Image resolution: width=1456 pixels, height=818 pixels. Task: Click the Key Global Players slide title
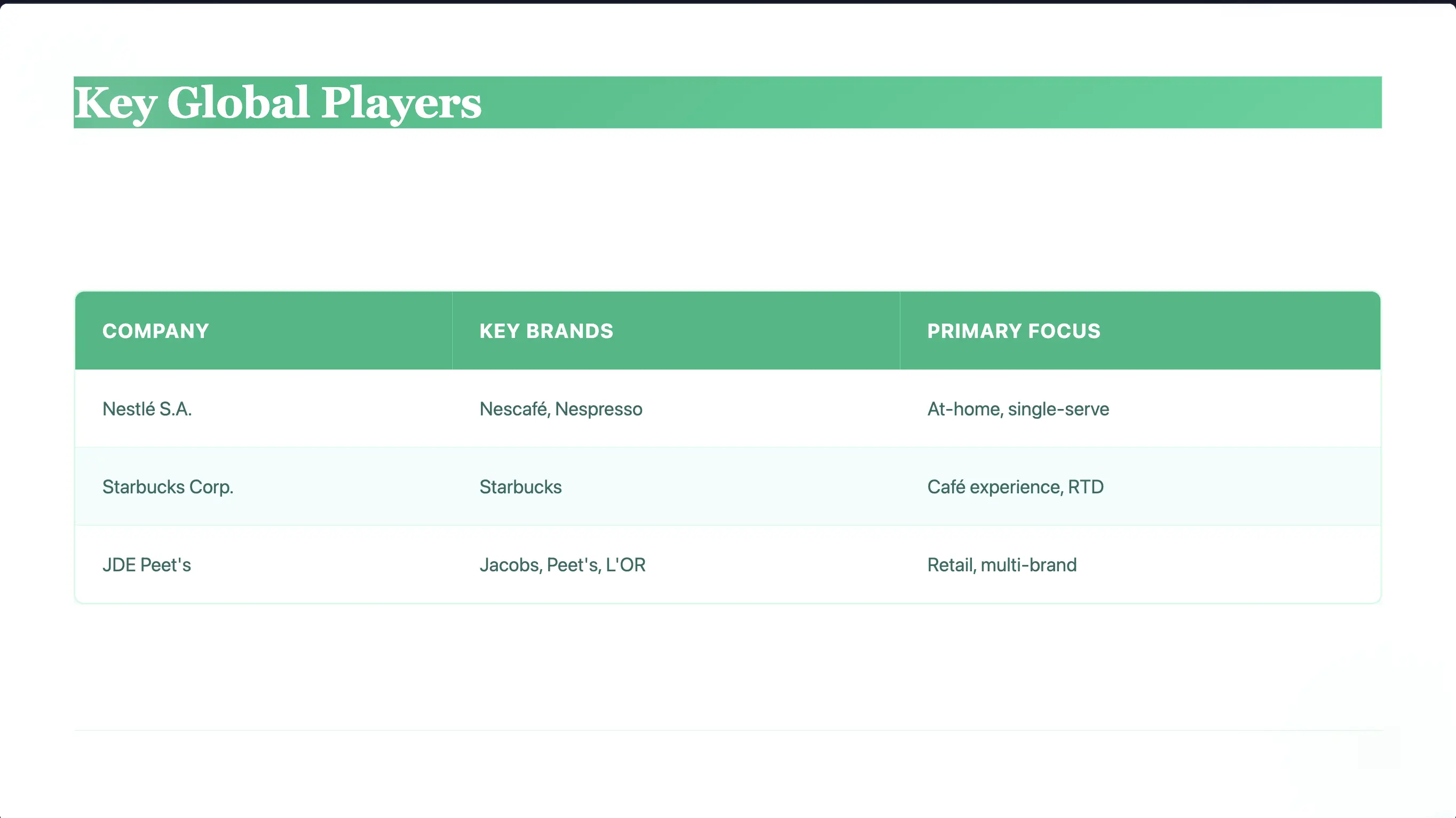point(277,103)
